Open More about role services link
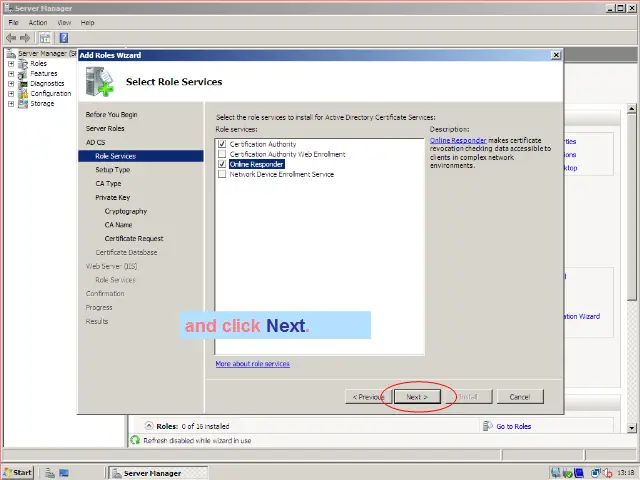640x480 pixels. 253,364
